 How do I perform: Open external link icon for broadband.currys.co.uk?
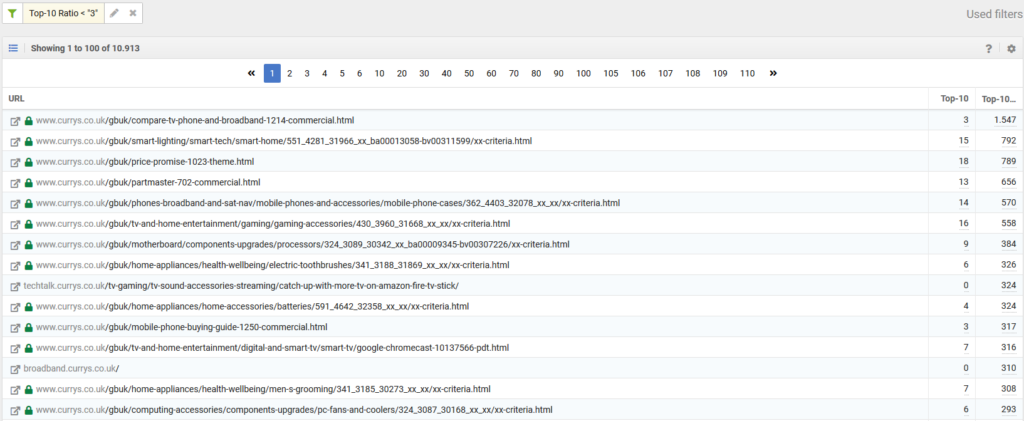point(15,369)
